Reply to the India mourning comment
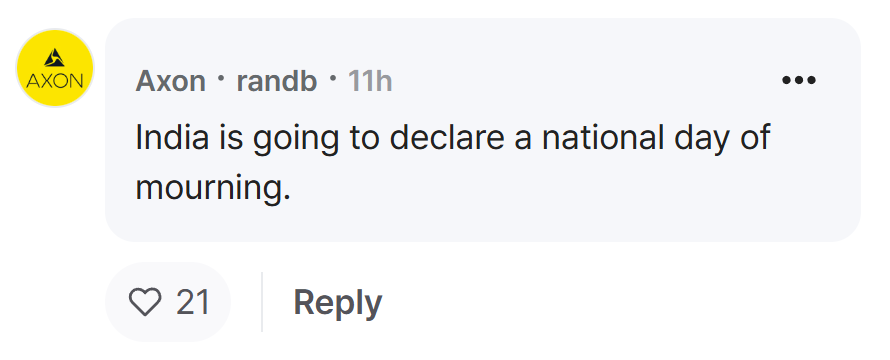 point(338,302)
